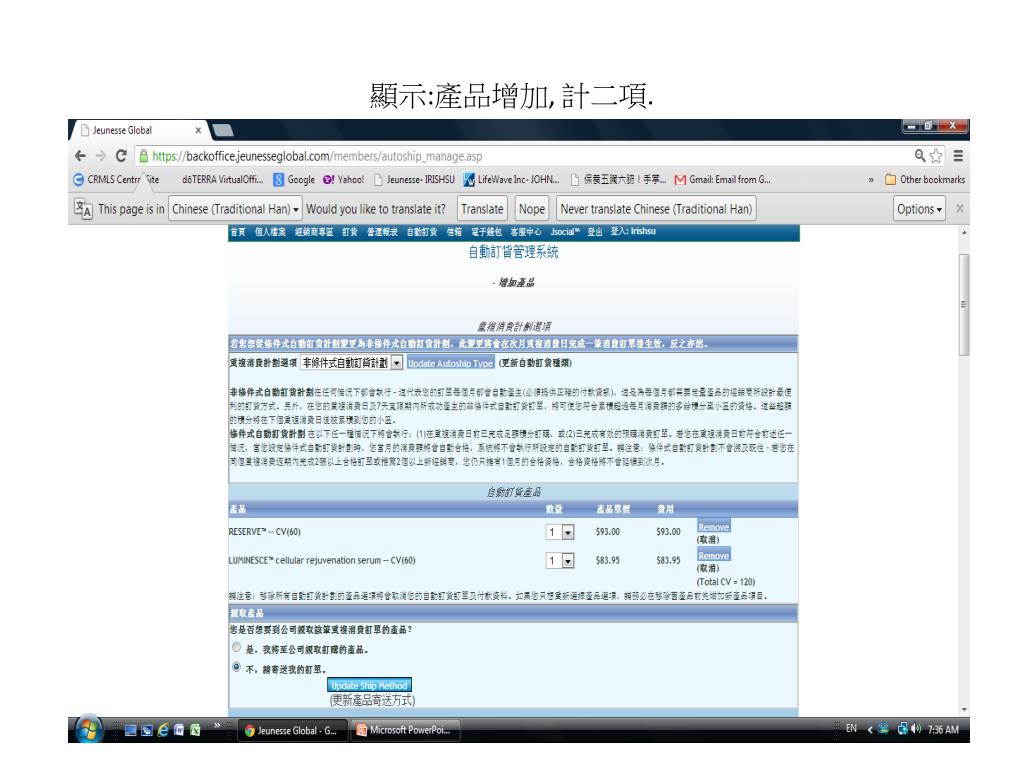Switch to Jeunesse Global taskbar button
The height and width of the screenshot is (768, 1024).
(x=291, y=731)
